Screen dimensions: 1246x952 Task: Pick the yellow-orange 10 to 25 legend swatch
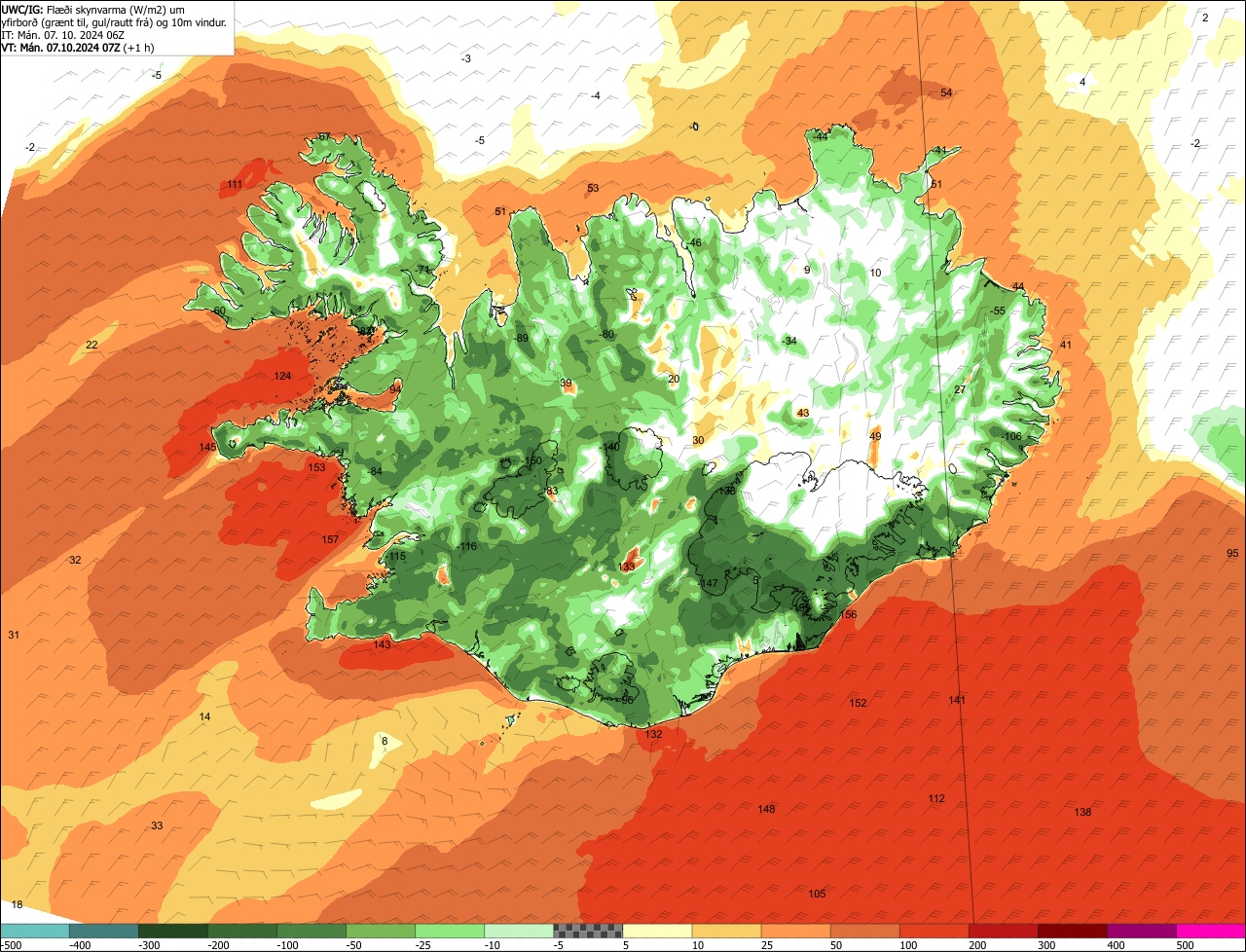point(726,931)
